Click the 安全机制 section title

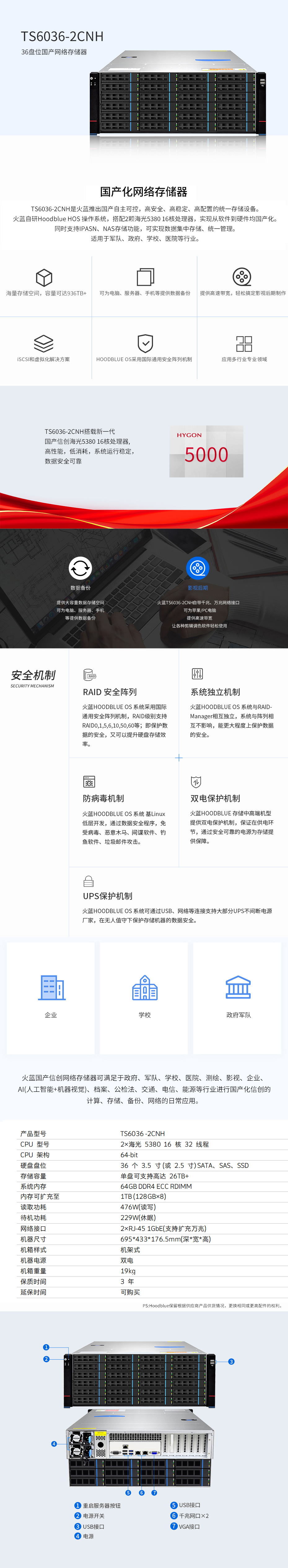pos(33,675)
